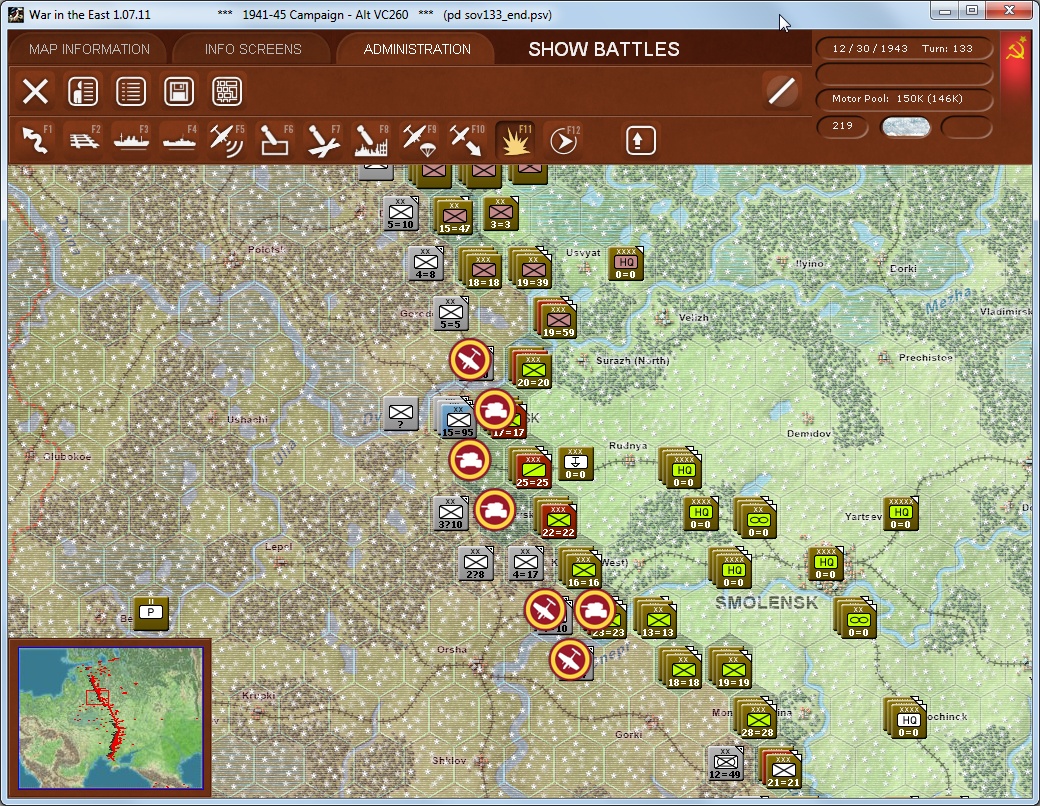The width and height of the screenshot is (1040, 806).
Task: Select the Soviet stack labeled 19=39
Action: click(531, 267)
